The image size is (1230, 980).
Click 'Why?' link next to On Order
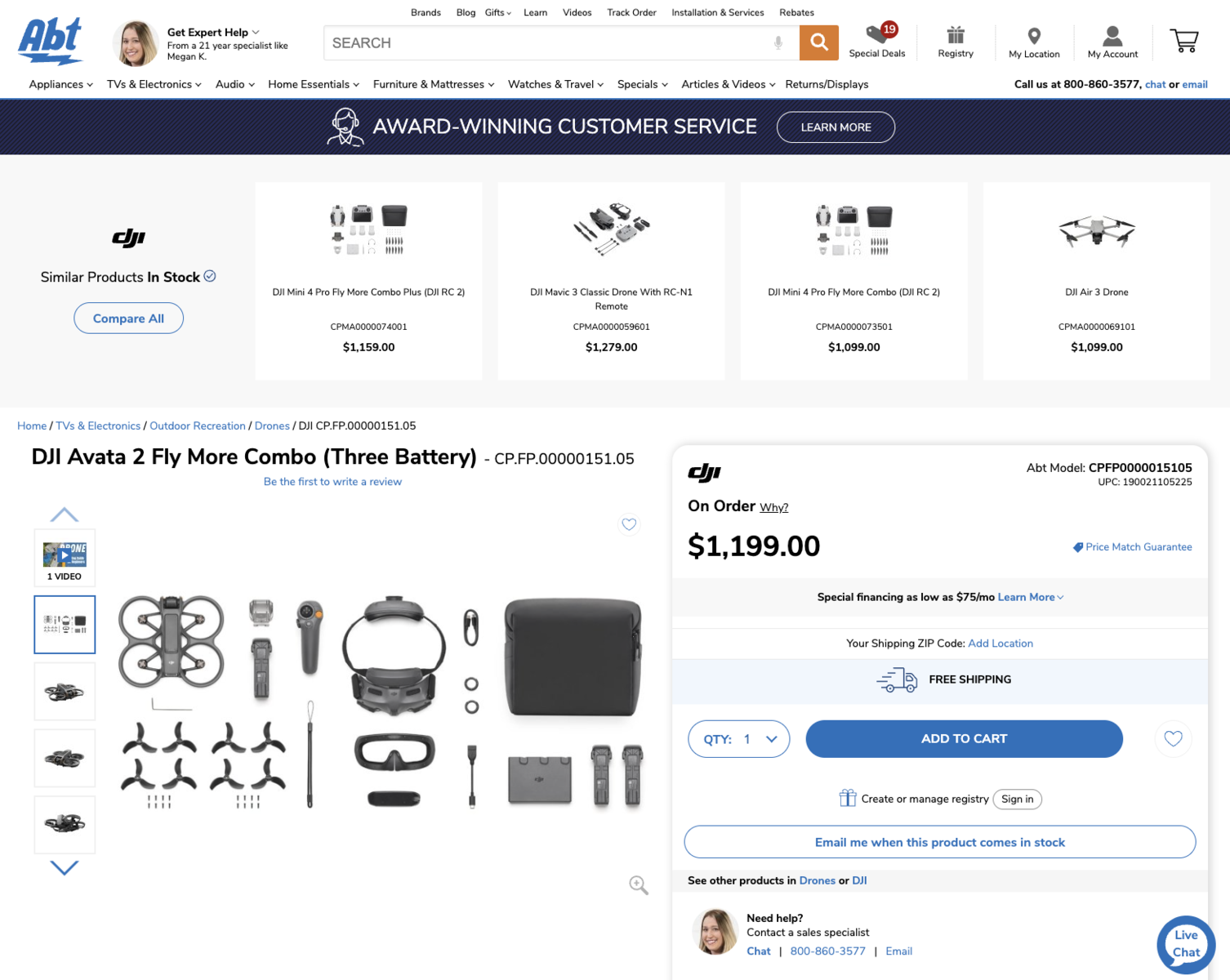coord(773,507)
